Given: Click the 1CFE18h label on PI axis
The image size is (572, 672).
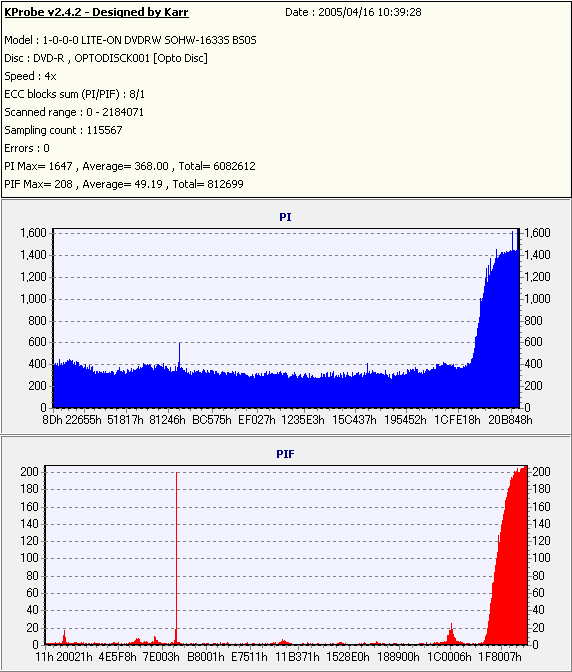Looking at the screenshot, I should point(458,420).
